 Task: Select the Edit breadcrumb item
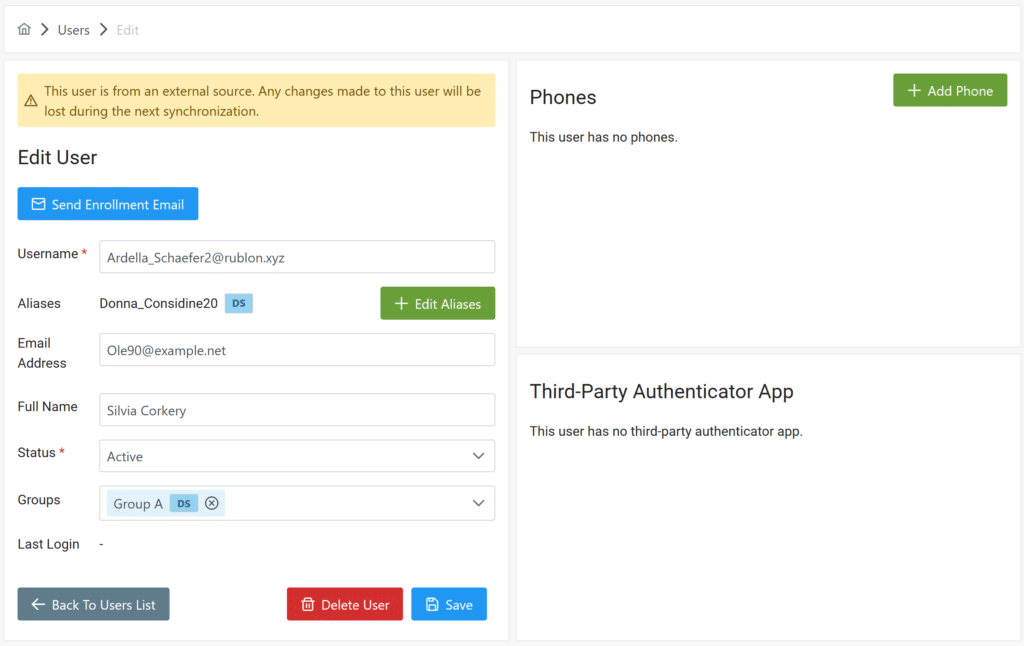(x=127, y=29)
